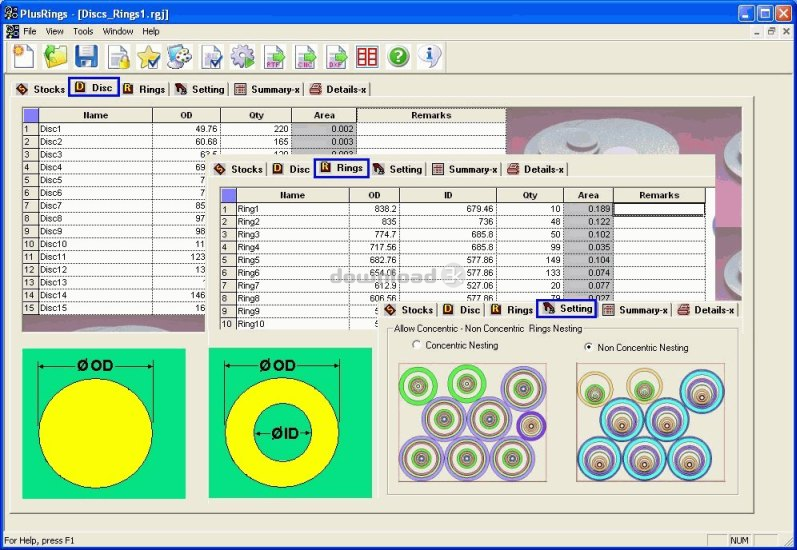
Task: Select Ring3 OD value 774.7
Action: (x=374, y=234)
